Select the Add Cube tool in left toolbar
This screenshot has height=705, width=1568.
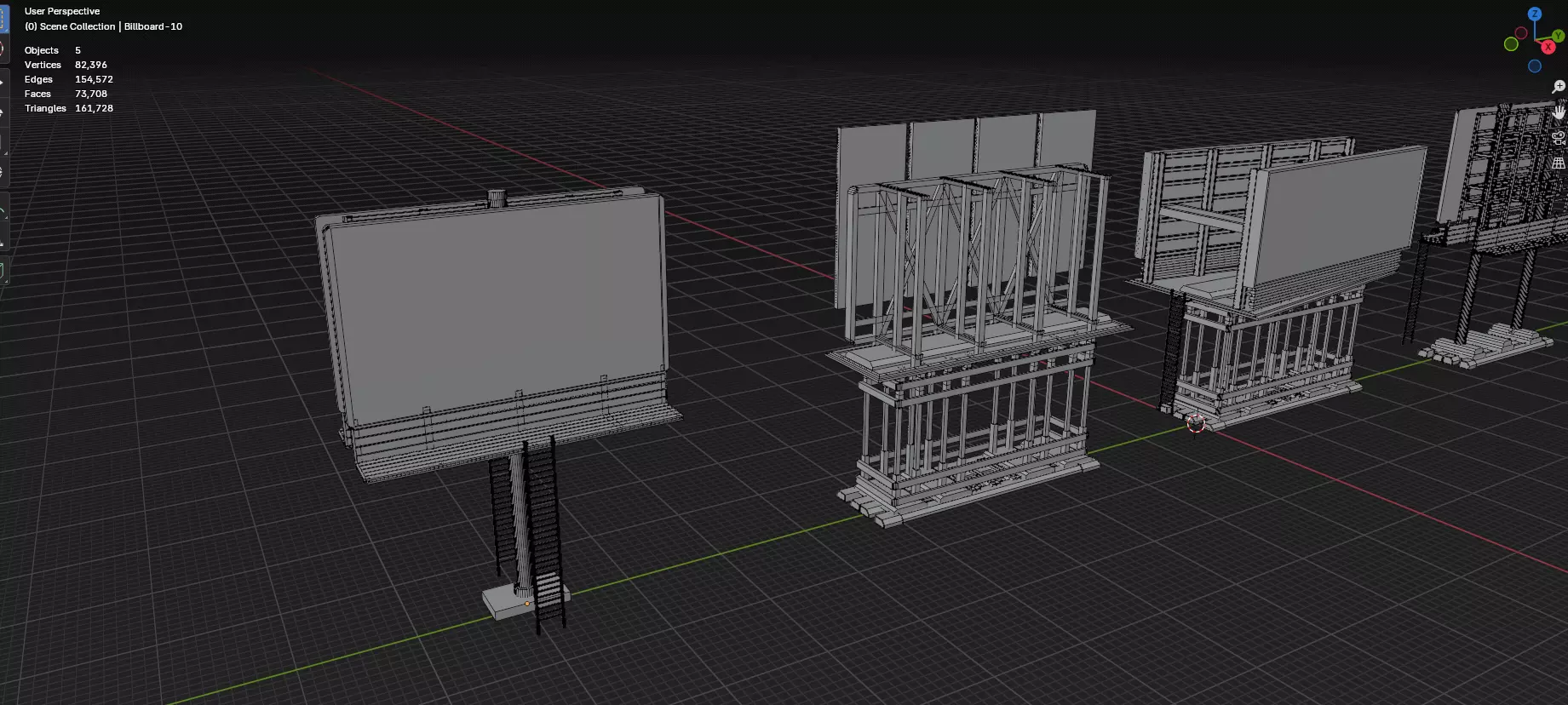pyautogui.click(x=3, y=272)
